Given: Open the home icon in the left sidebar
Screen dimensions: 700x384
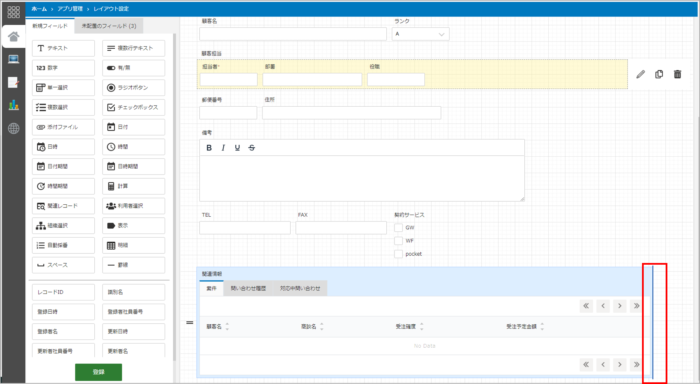Looking at the screenshot, I should [13, 37].
